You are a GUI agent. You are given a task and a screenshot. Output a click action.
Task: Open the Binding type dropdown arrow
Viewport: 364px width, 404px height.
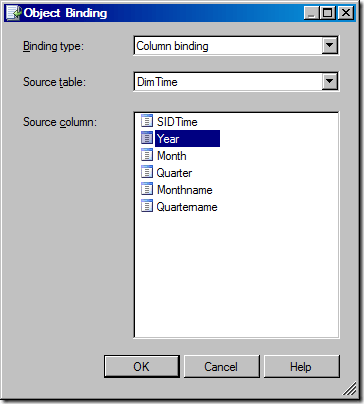330,45
